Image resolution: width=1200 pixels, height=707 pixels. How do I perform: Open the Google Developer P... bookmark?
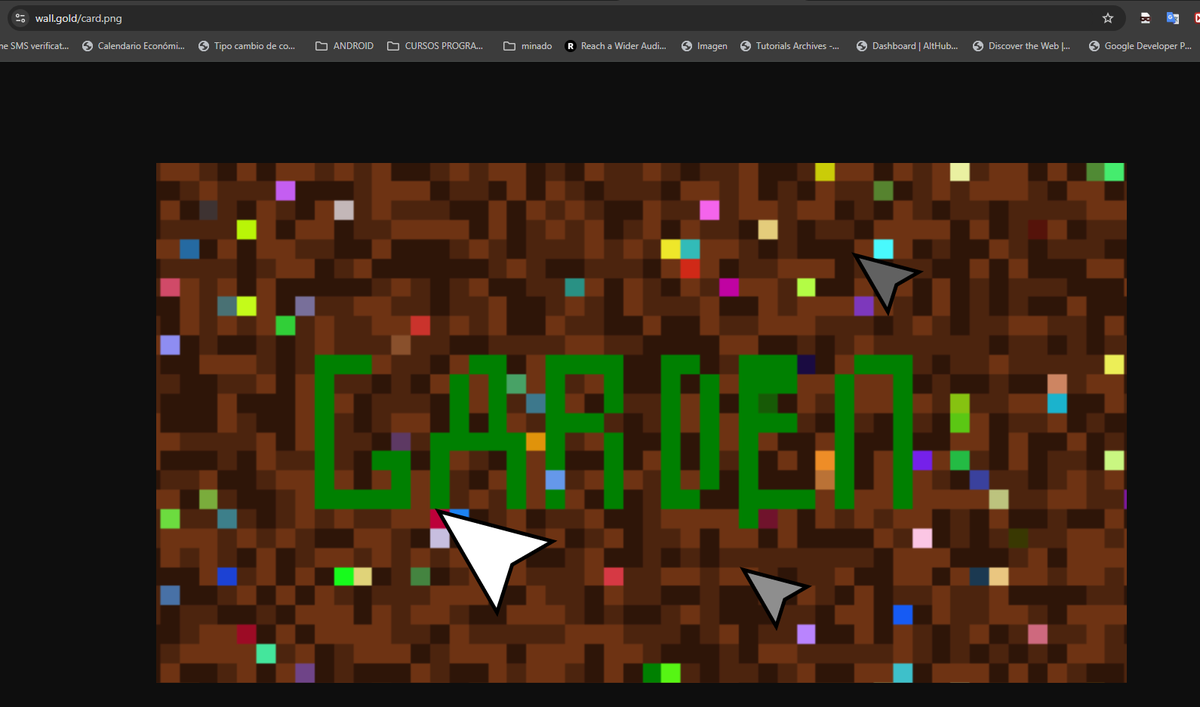tap(1141, 46)
